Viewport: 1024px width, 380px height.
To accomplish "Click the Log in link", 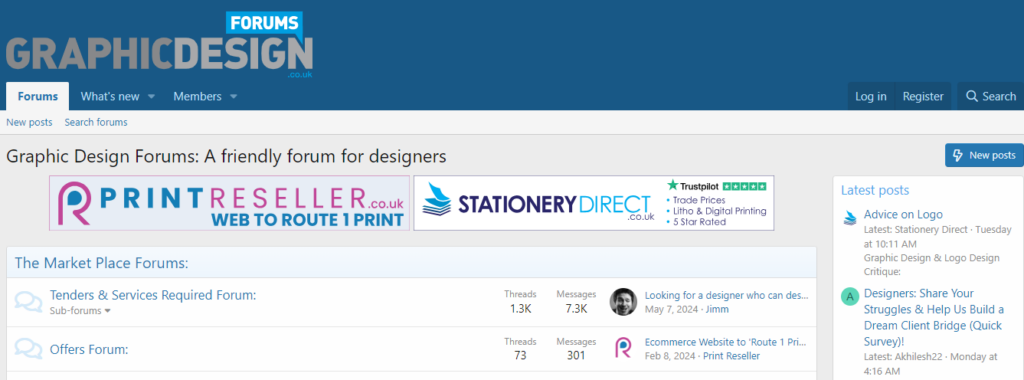I will (x=871, y=96).
